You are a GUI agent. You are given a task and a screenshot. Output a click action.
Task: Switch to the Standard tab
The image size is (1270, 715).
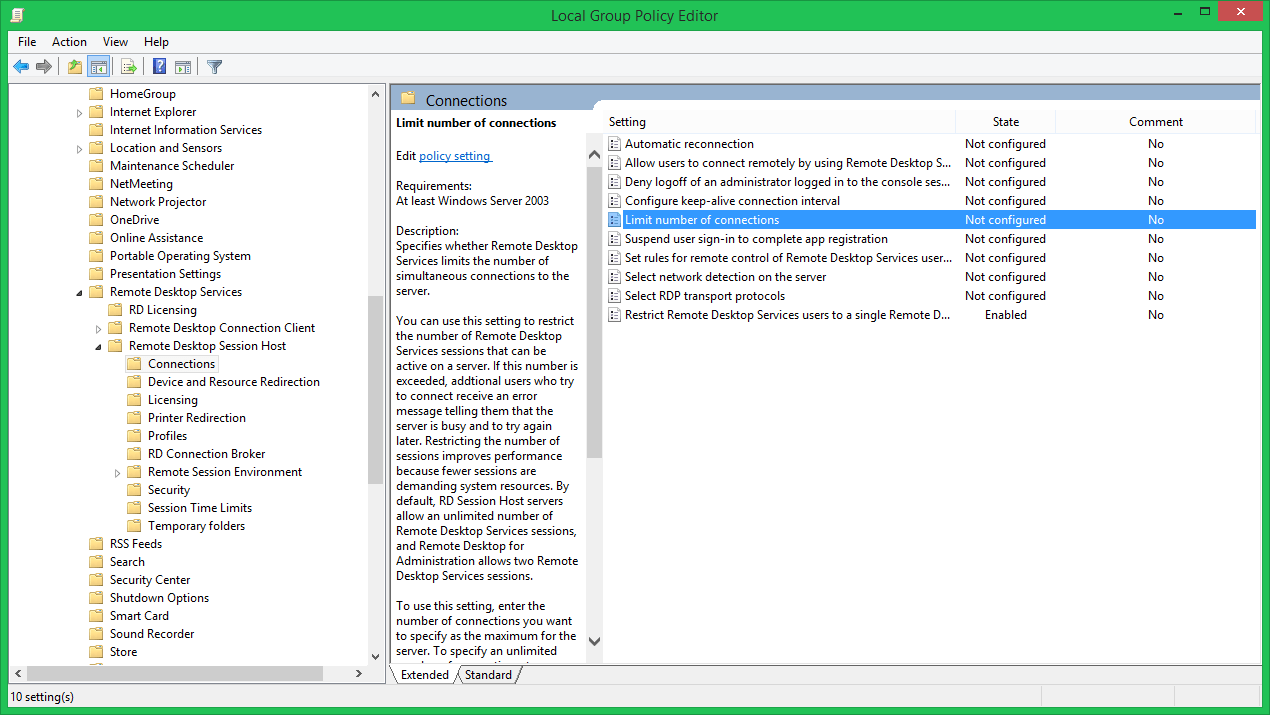488,674
